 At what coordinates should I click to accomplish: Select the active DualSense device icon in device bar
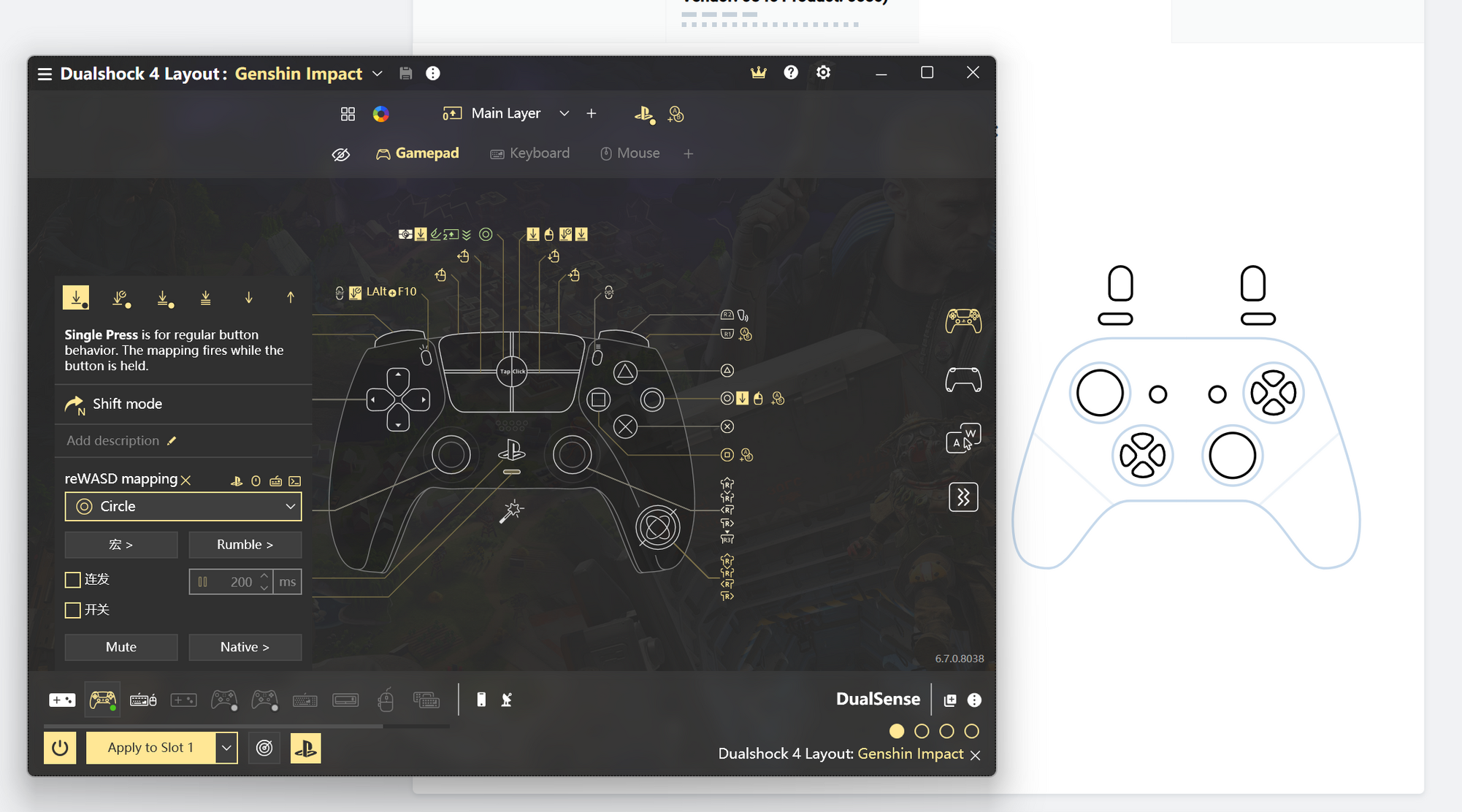(102, 700)
